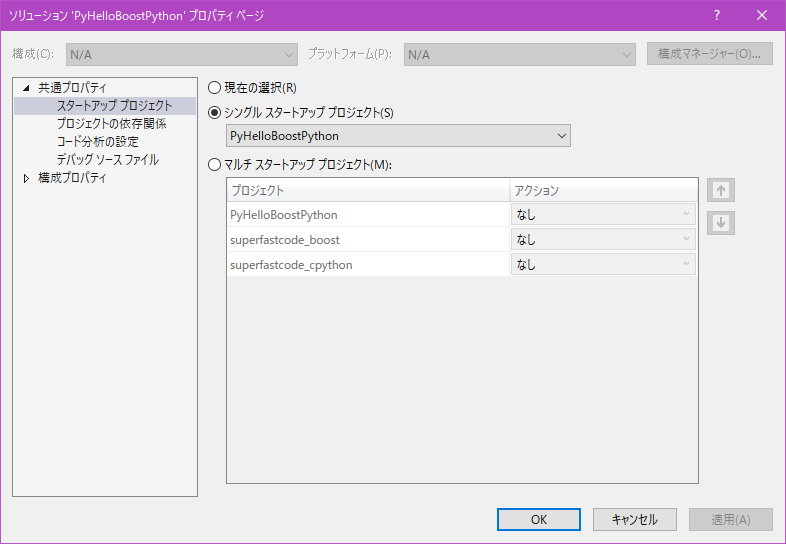Select デバッグ ソース ファイル tree item

[107, 160]
